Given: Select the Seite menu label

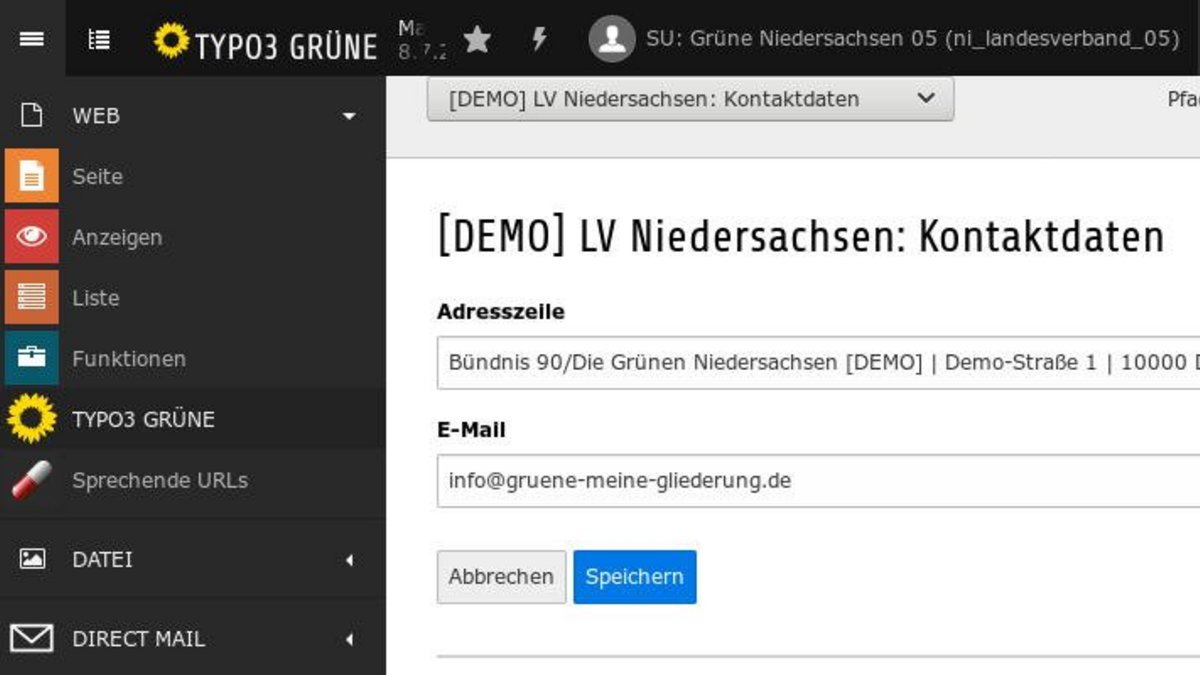Looking at the screenshot, I should (97, 176).
